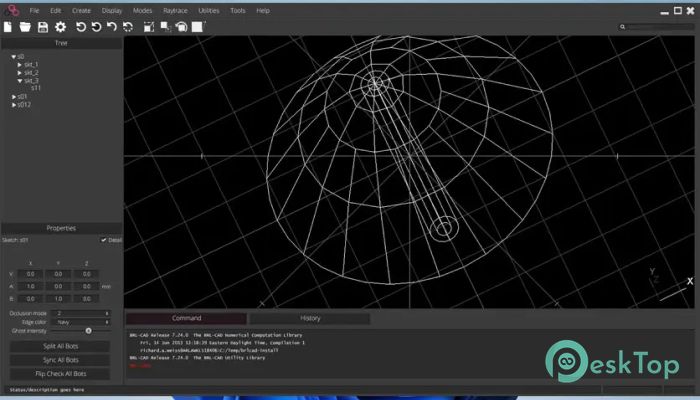Screen dimensions: 700x400
Task: Save with the floppy disk icon
Action: [42, 27]
